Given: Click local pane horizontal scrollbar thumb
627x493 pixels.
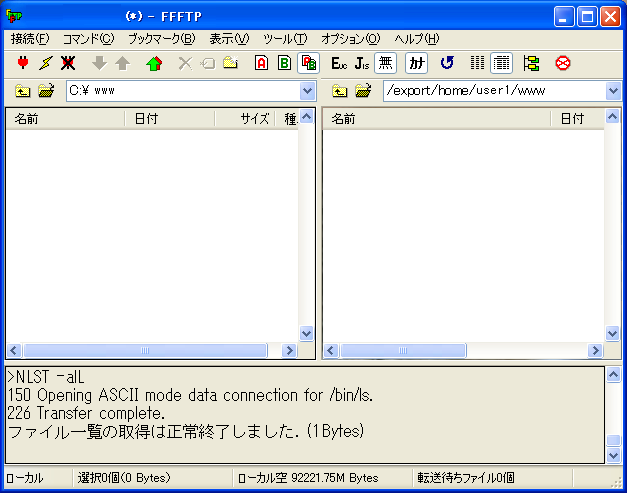Looking at the screenshot, I should (x=145, y=351).
